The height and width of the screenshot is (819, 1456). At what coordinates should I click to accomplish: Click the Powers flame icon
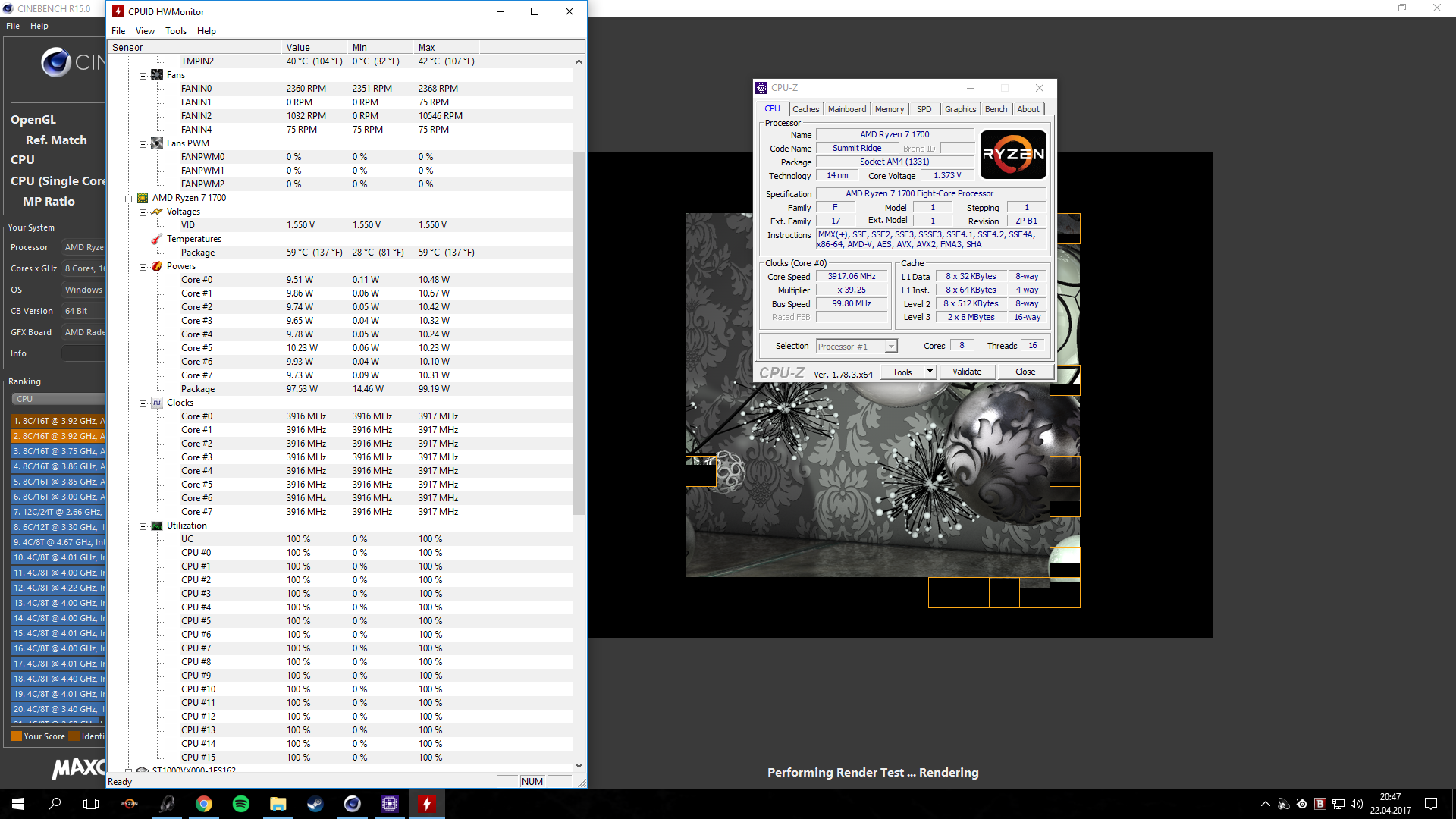[x=157, y=266]
